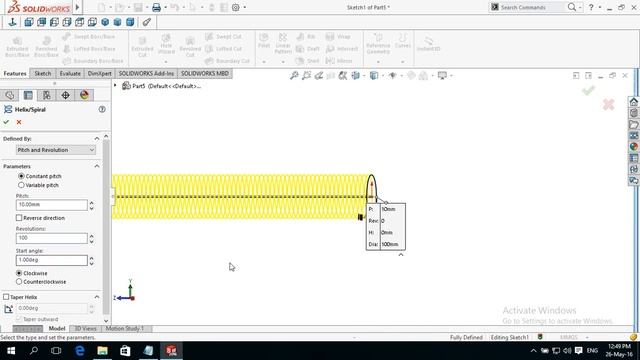Viewport: 640px width, 360px height.
Task: Click the Start angle input field
Action: click(x=51, y=260)
